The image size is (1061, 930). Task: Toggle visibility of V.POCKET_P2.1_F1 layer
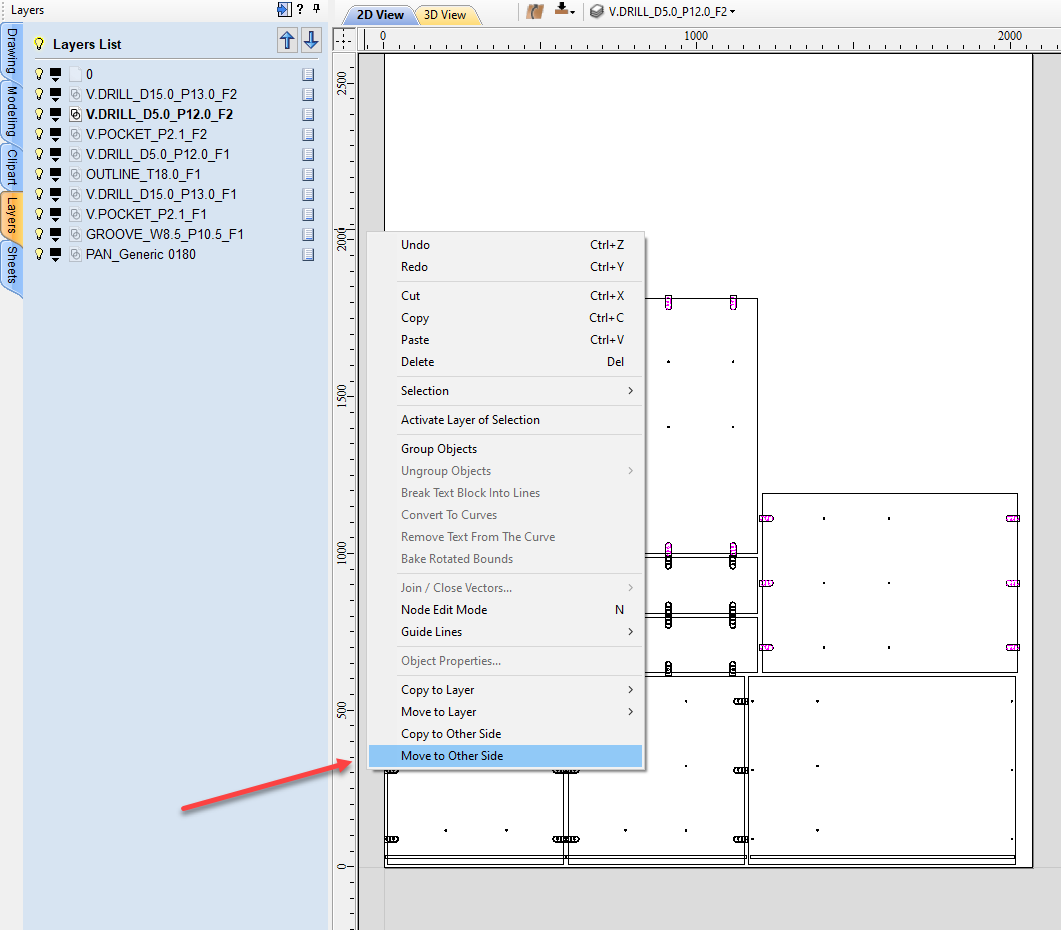(x=39, y=214)
